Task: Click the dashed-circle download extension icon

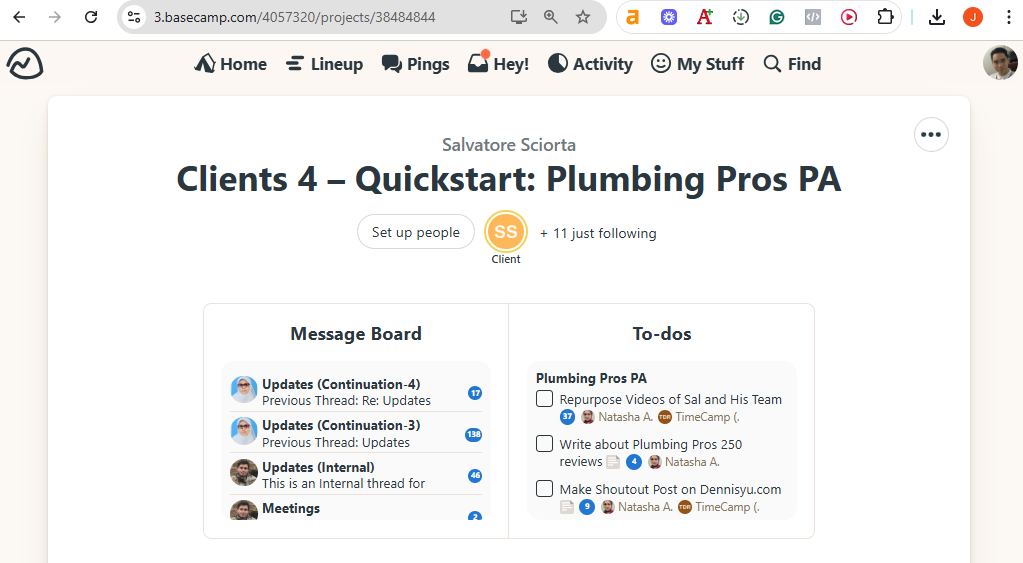Action: click(x=741, y=17)
